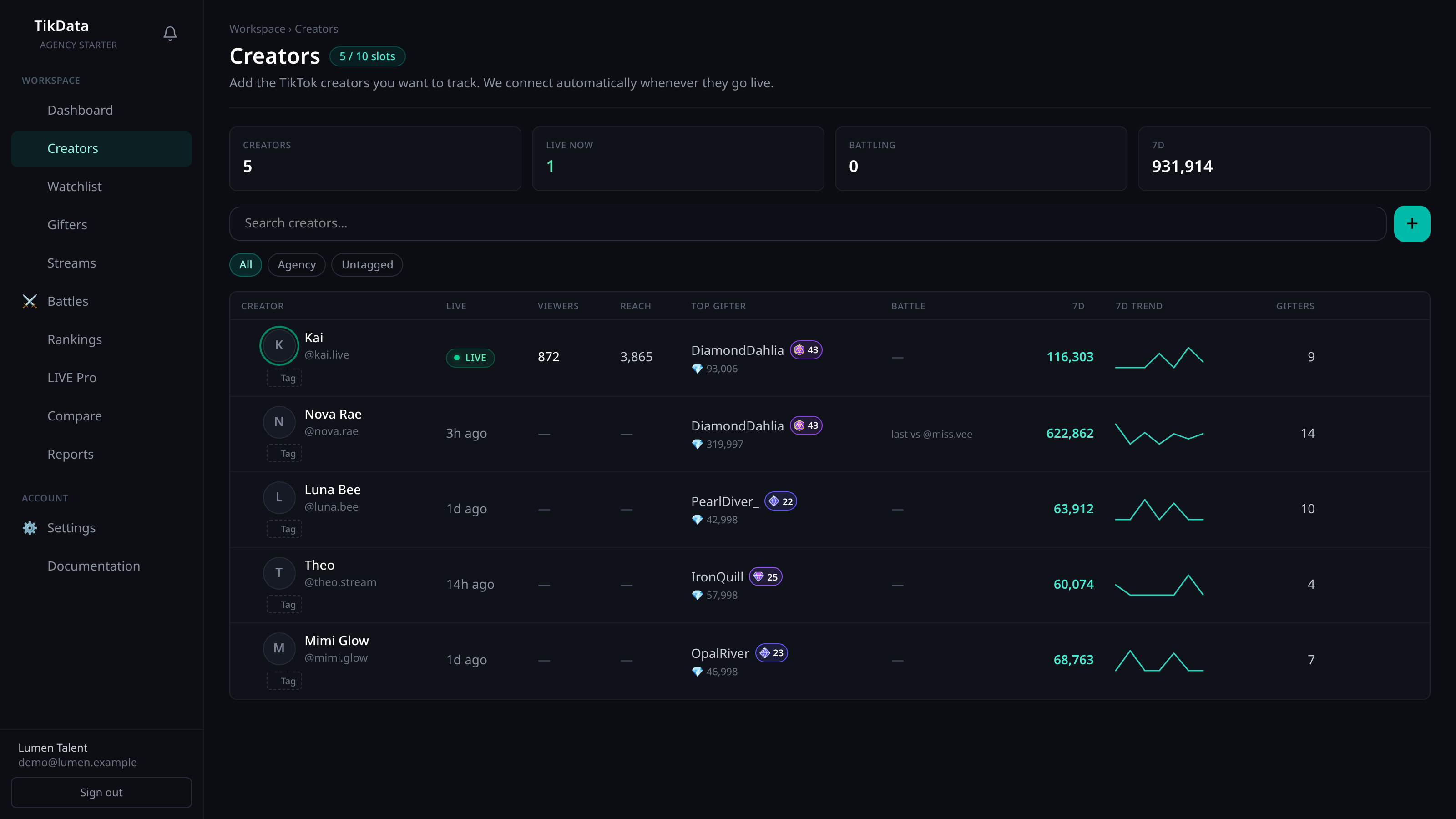This screenshot has height=819, width=1456.
Task: Open Watchlist in the sidebar
Action: [101, 187]
